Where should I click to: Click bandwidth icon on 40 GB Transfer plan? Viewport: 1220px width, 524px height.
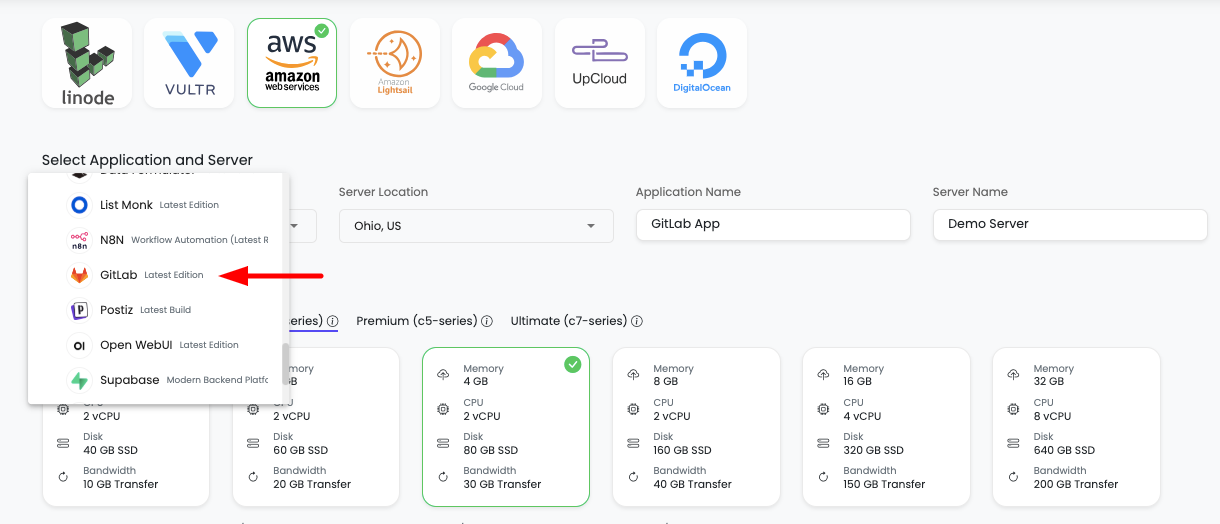point(633,477)
